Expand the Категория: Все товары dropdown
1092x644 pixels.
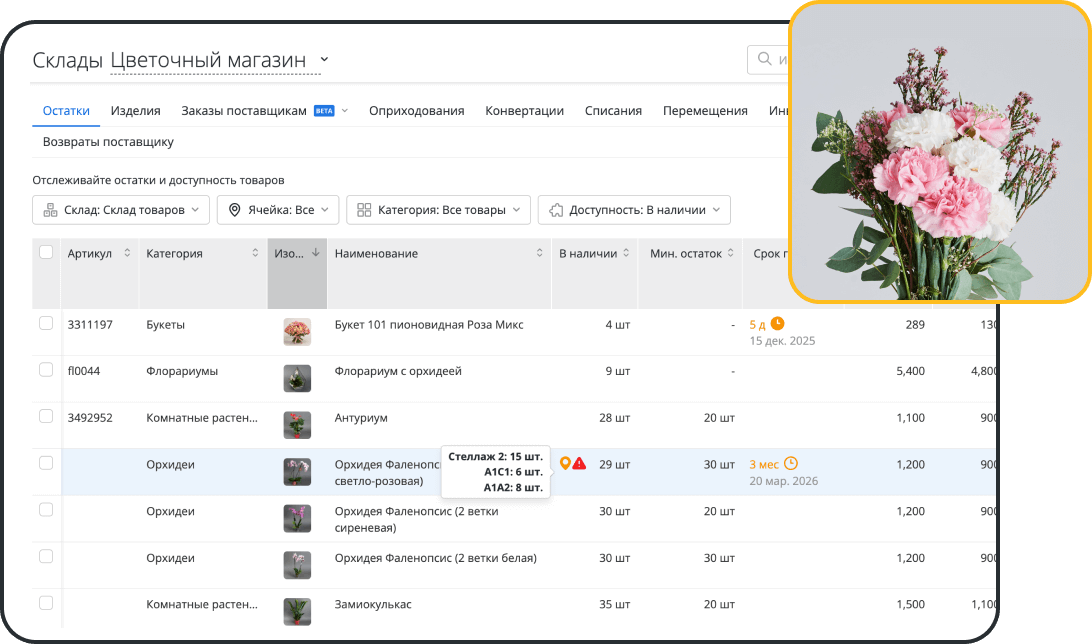point(439,210)
